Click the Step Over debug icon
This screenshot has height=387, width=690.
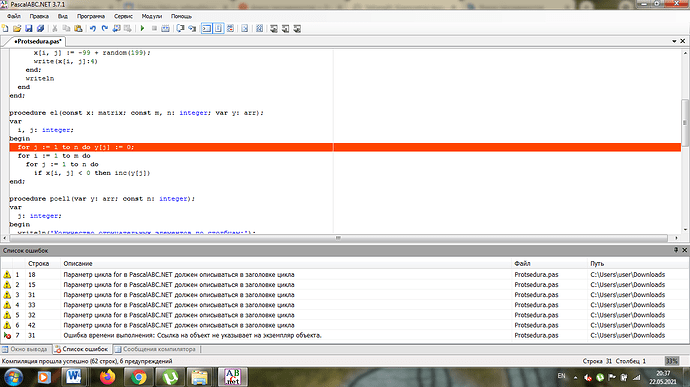[x=180, y=29]
